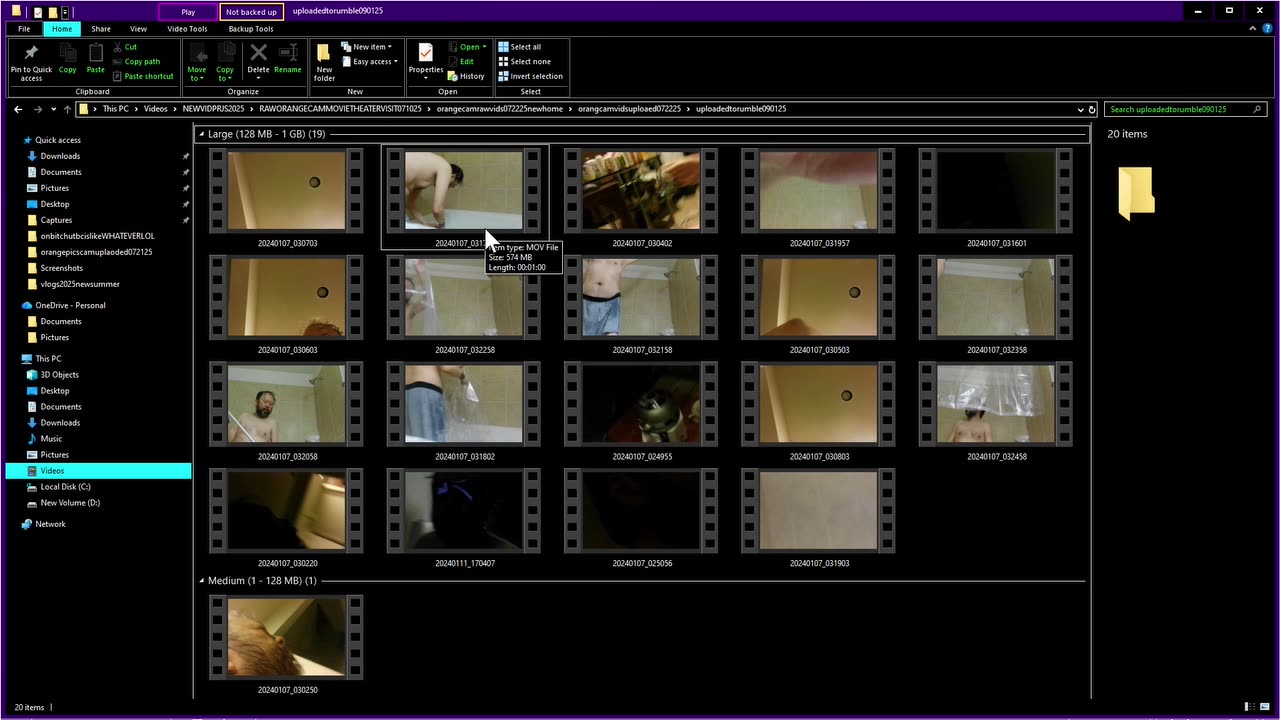Switch to details view in status bar

(1248, 708)
